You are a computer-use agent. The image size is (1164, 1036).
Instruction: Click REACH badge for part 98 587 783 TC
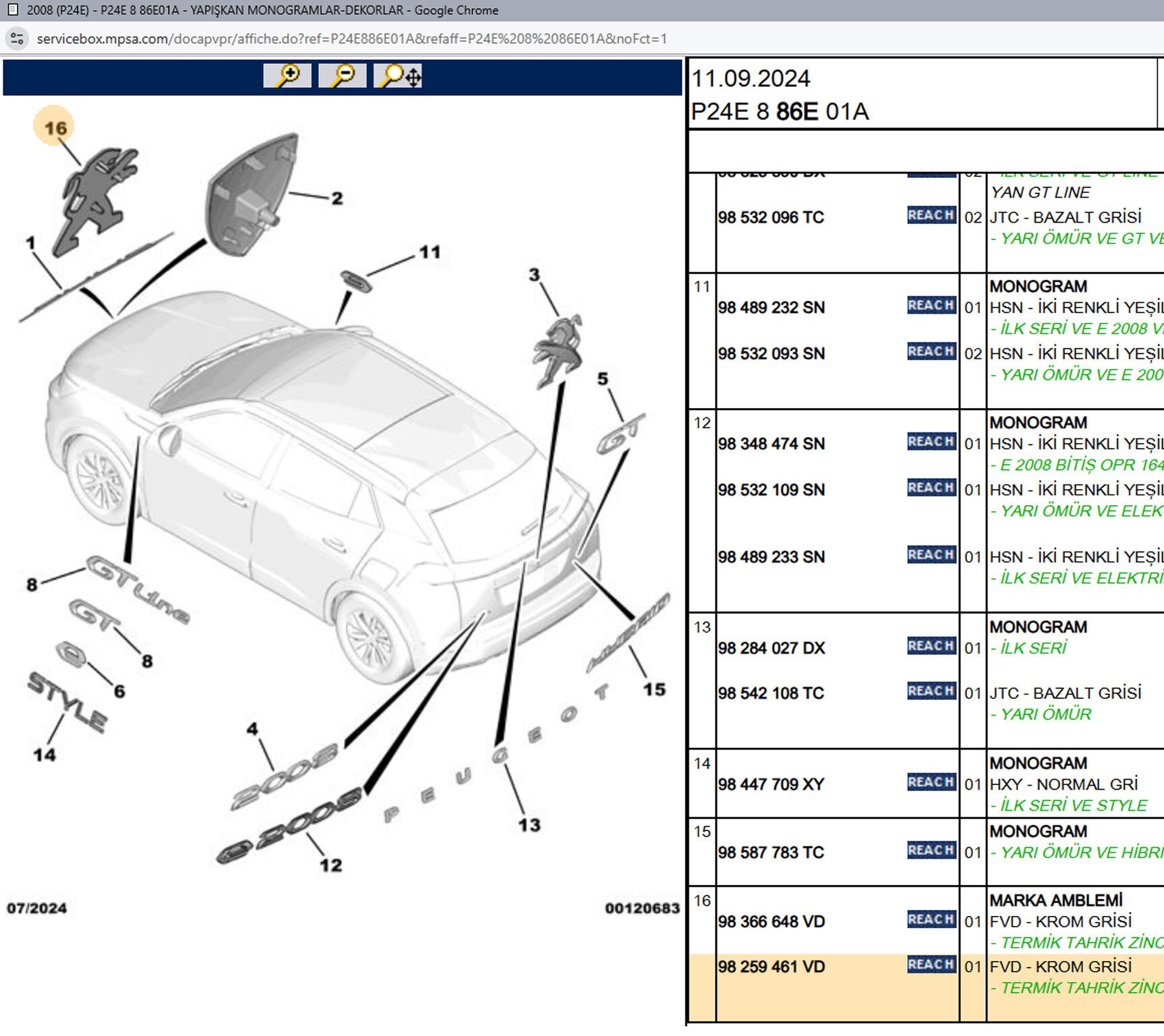pyautogui.click(x=931, y=851)
